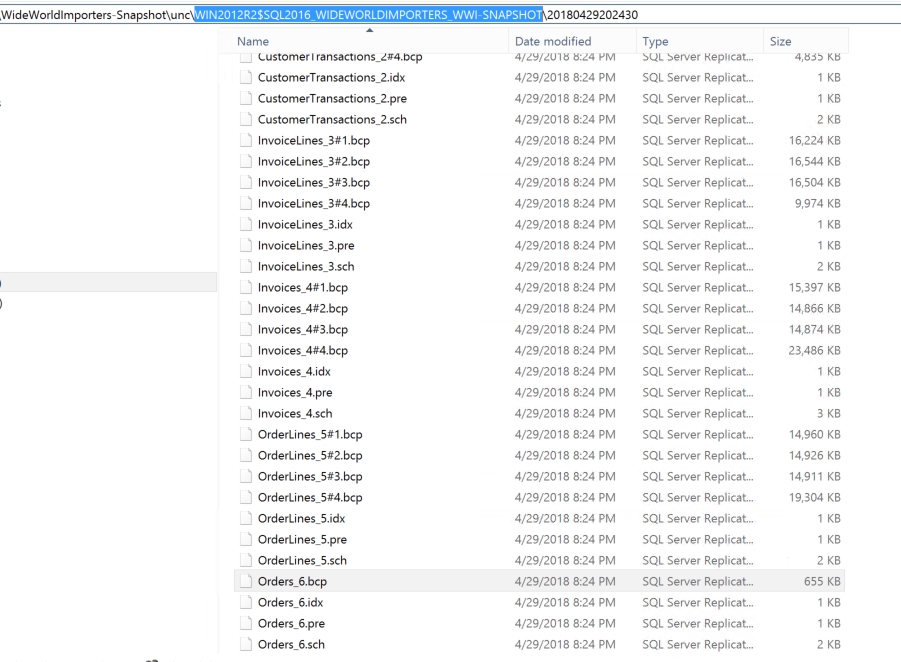Viewport: 901px width, 662px height.
Task: Click the address bar path field
Action: click(x=450, y=14)
